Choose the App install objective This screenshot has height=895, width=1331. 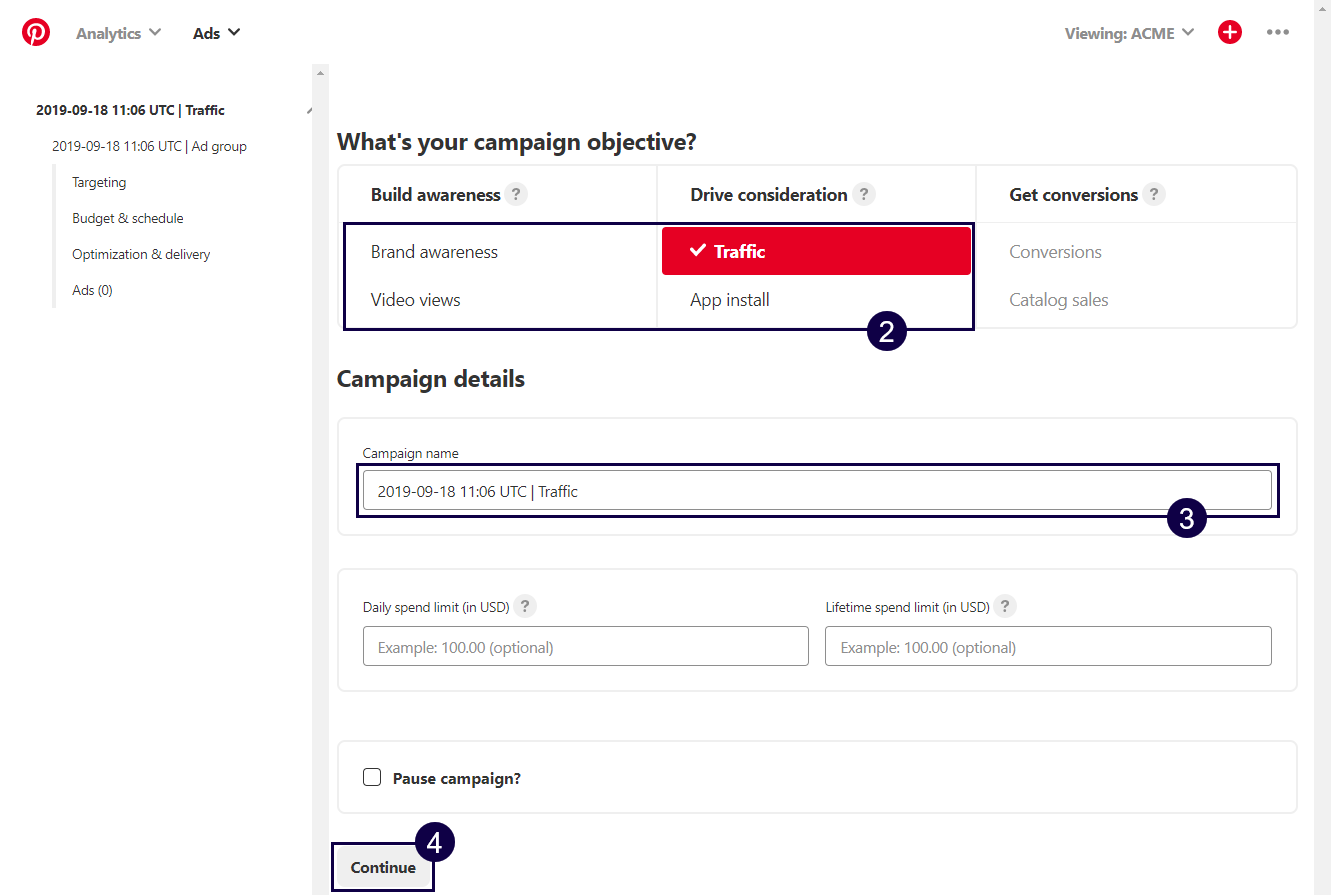(729, 300)
